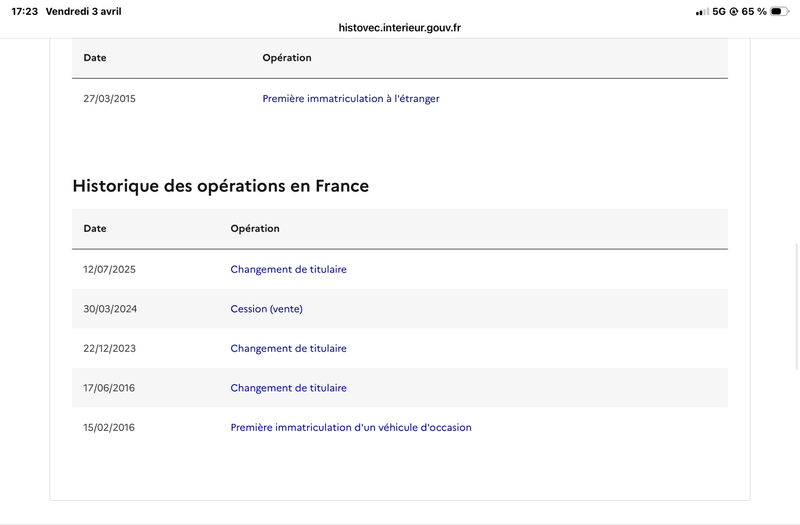Open 'Changement de titulaire' dated 17/06/2016
The image size is (800, 525).
click(x=288, y=388)
